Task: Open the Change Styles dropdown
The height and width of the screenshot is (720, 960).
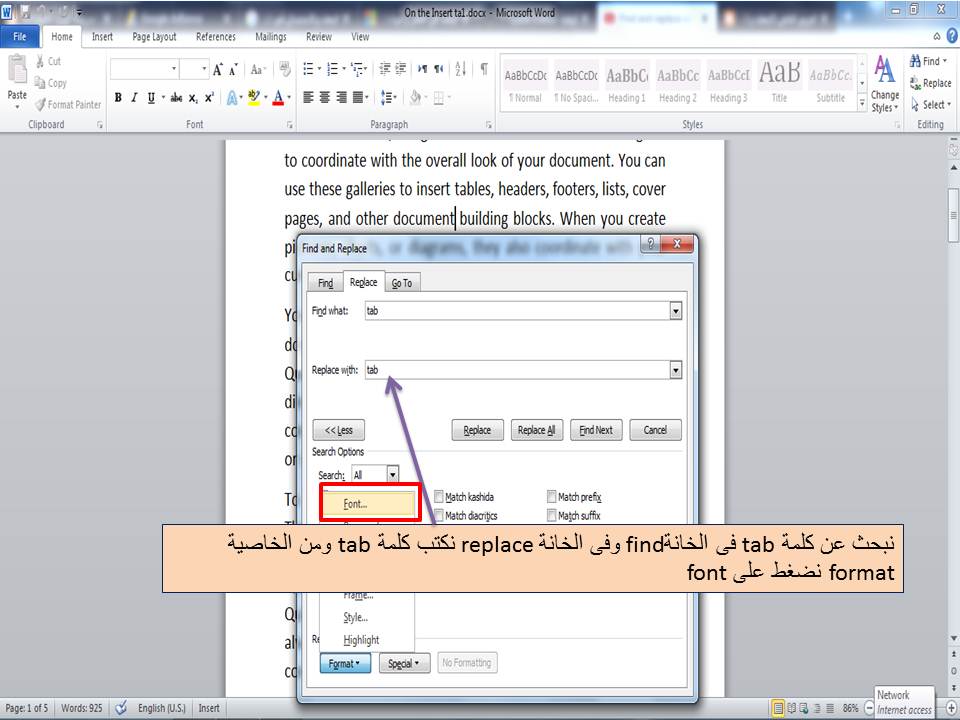Action: tap(885, 84)
